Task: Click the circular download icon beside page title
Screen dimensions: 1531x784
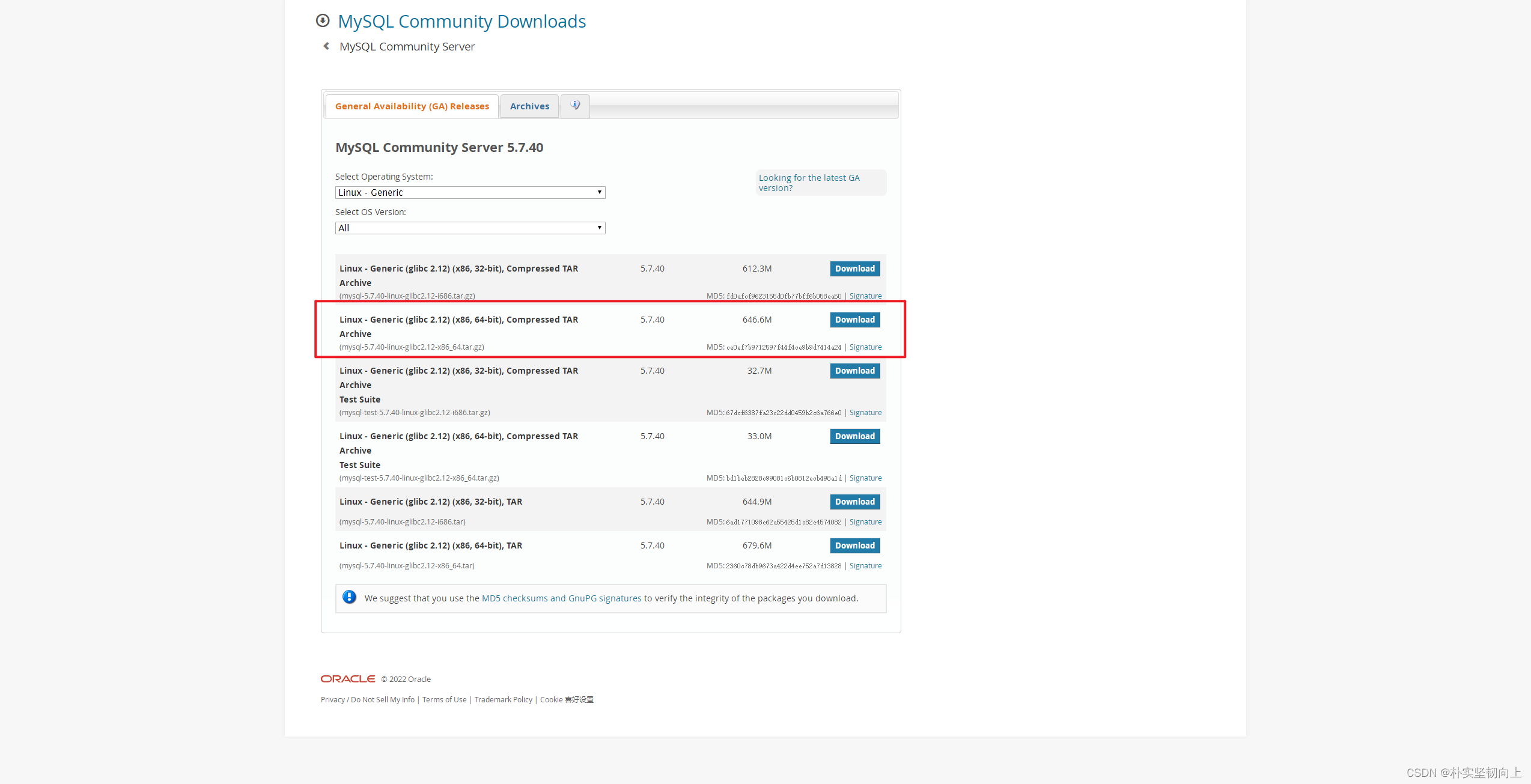Action: [323, 20]
